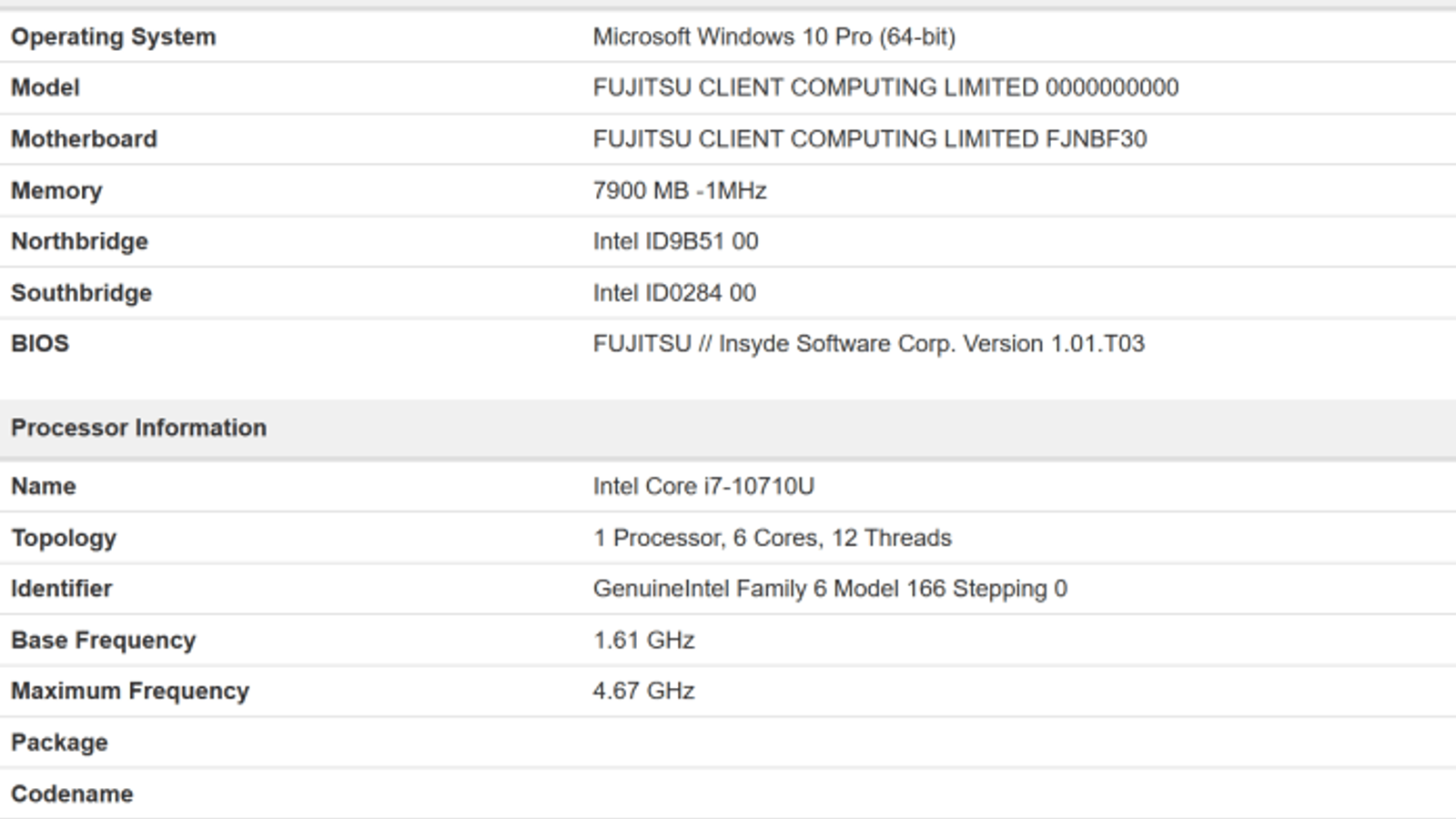Click the Topology row label
Image resolution: width=1456 pixels, height=819 pixels.
pos(64,538)
